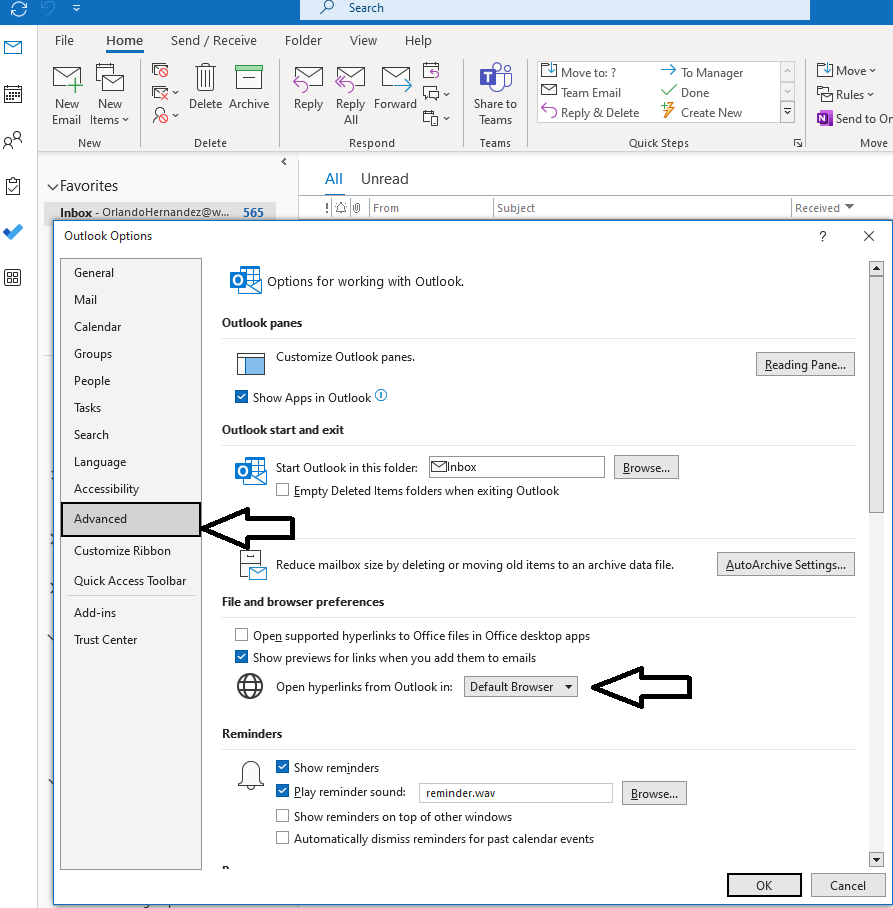Enable Empty Deleted Items folders when exiting Outlook
Viewport: 893px width, 908px height.
coord(283,491)
